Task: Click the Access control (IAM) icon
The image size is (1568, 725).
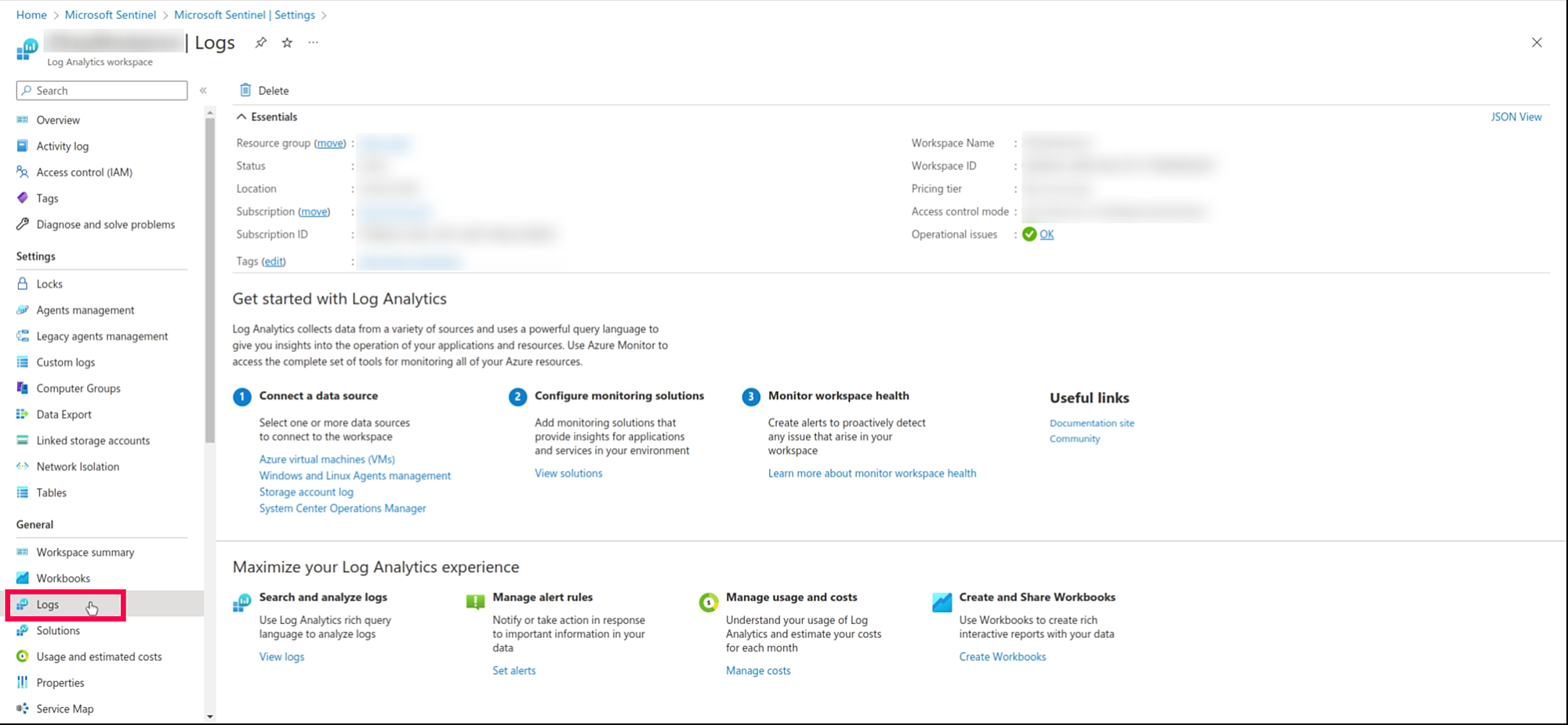Action: (x=23, y=172)
